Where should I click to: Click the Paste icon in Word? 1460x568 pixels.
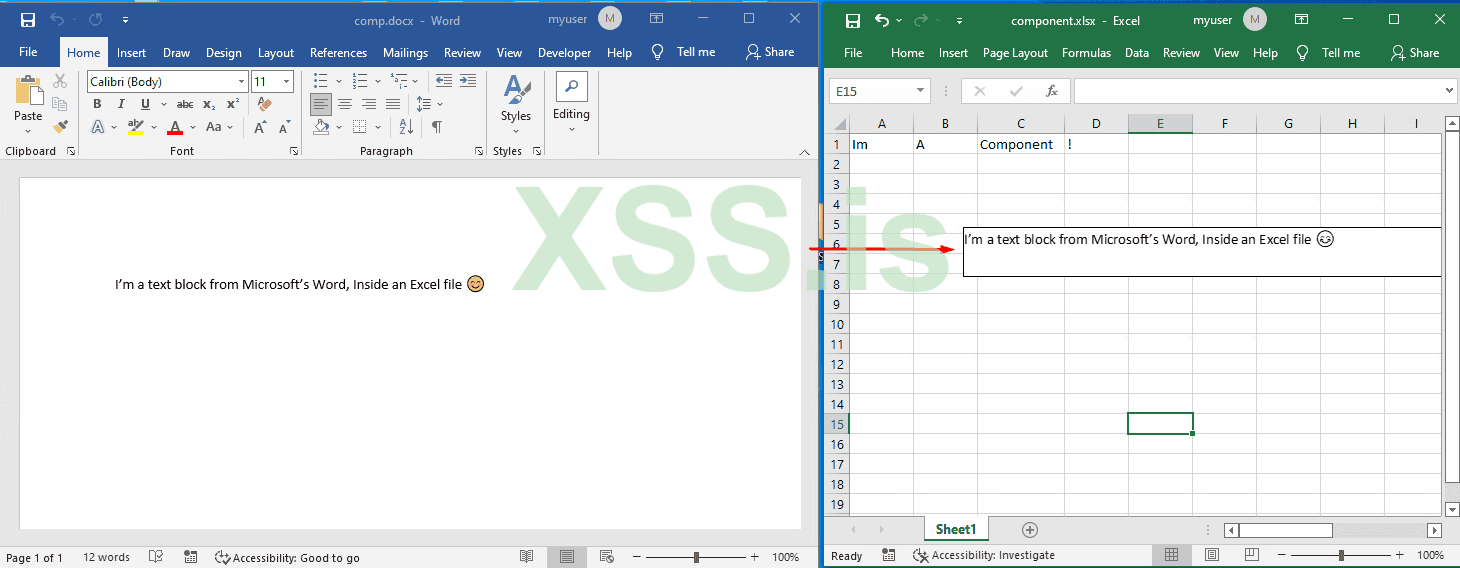click(28, 91)
